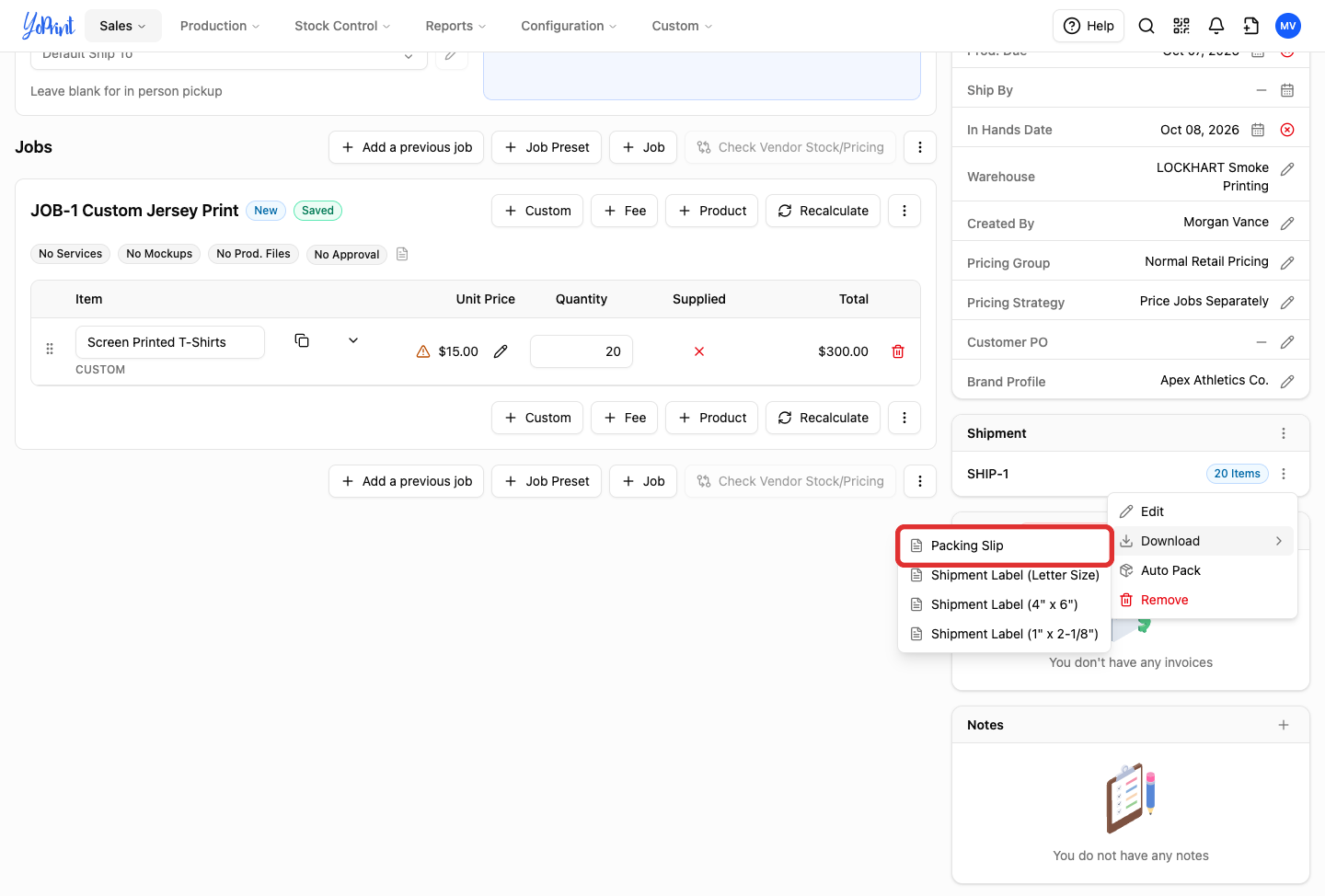Click top Fee button in JOB-1

625,211
